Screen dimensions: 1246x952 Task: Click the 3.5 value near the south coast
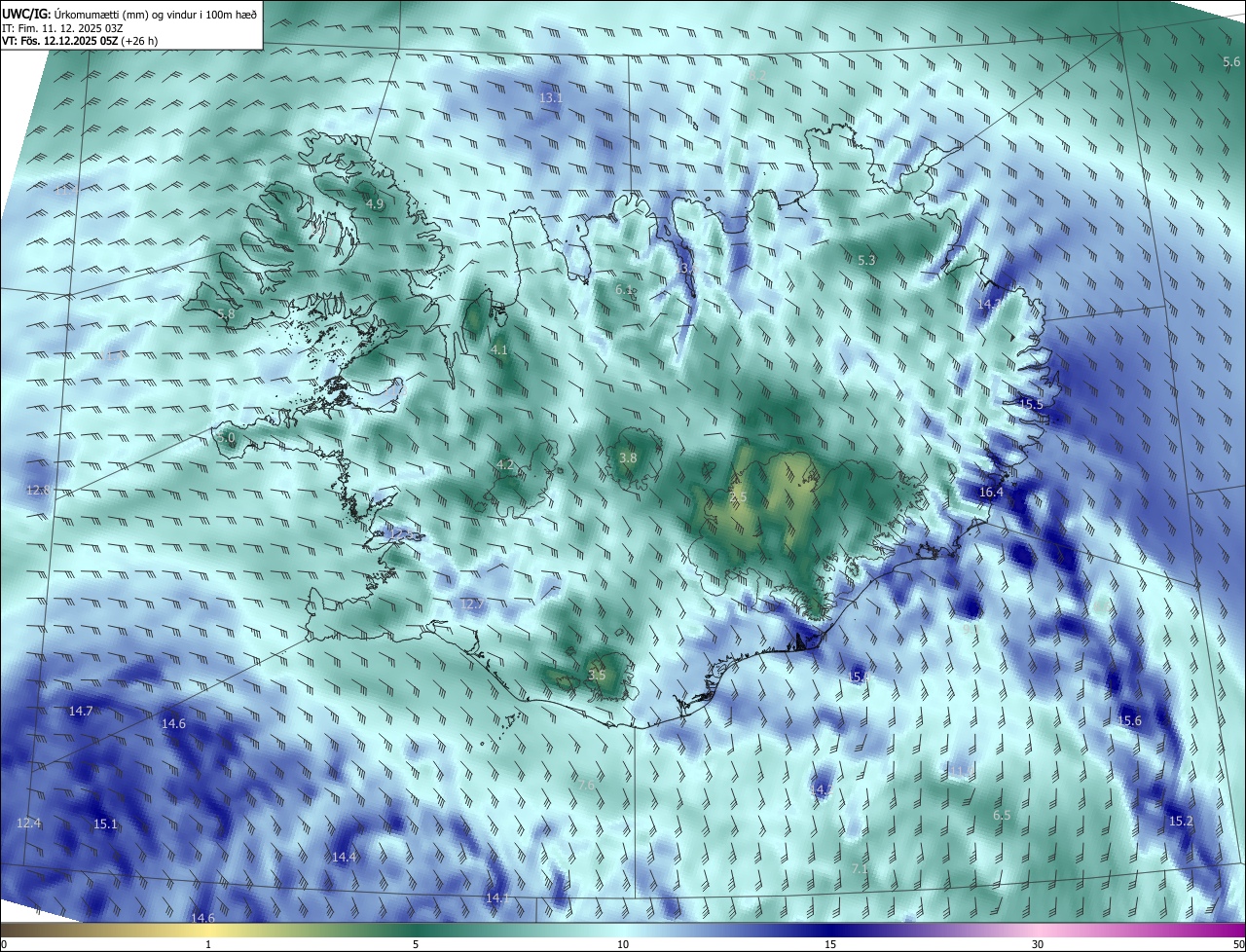click(597, 675)
